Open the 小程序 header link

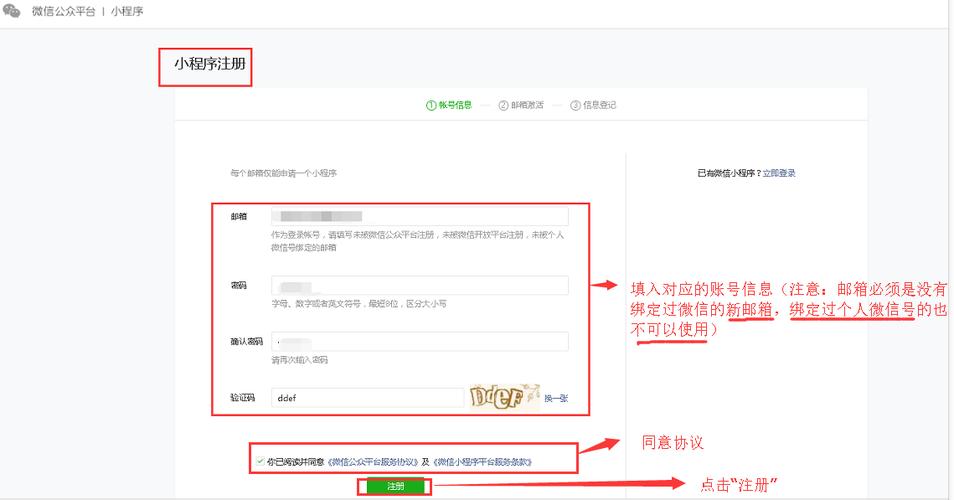pyautogui.click(x=127, y=12)
